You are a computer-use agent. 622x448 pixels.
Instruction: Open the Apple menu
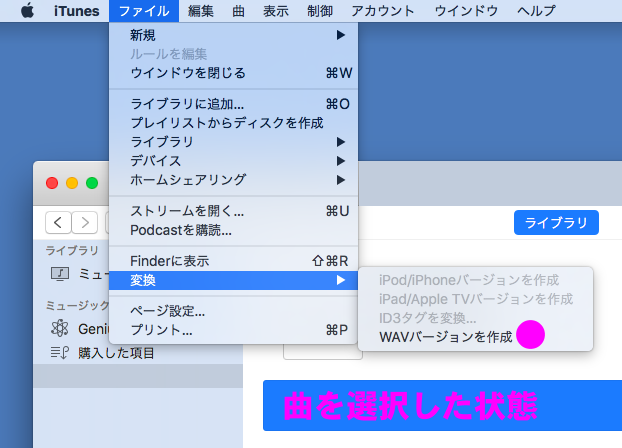(27, 11)
